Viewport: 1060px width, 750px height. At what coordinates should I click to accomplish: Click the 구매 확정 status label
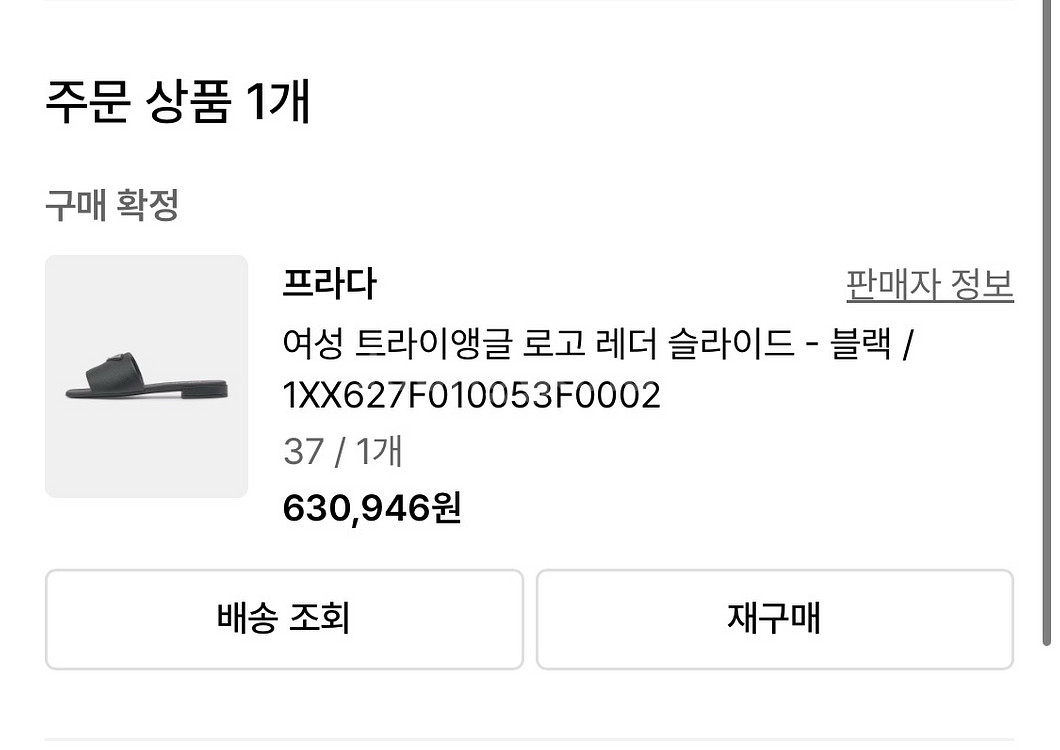click(112, 206)
